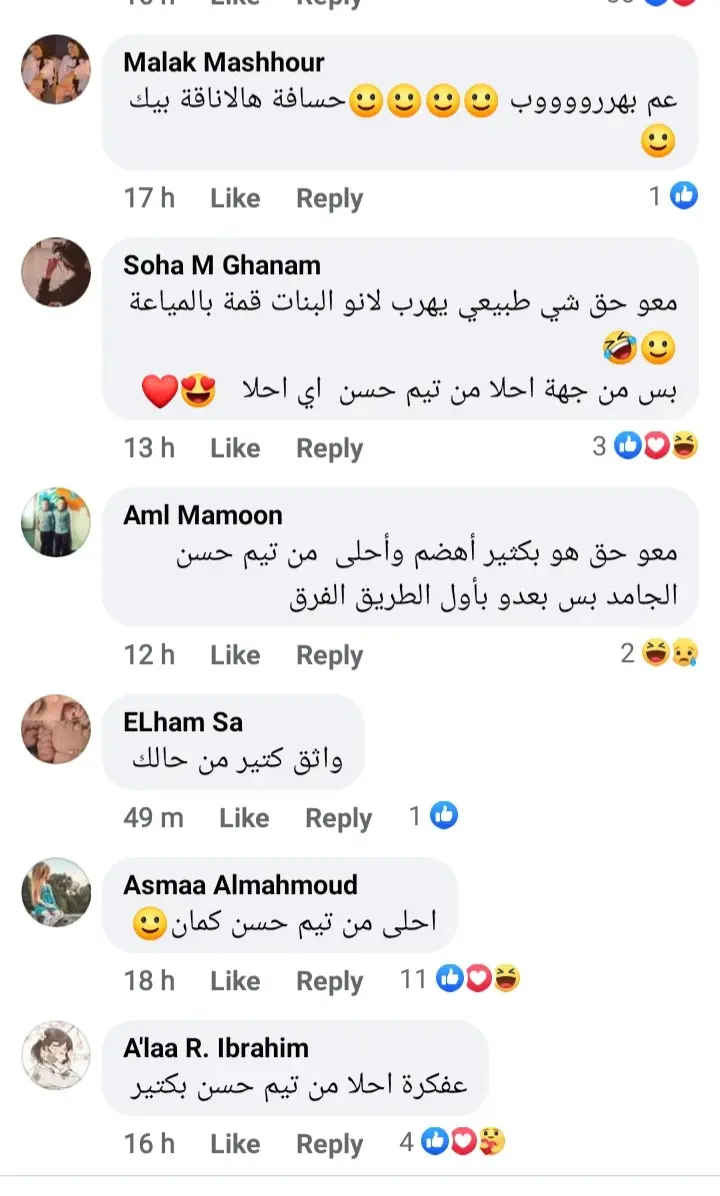
Task: Open Asmaa Almahmoud's profile name link
Action: (x=240, y=885)
